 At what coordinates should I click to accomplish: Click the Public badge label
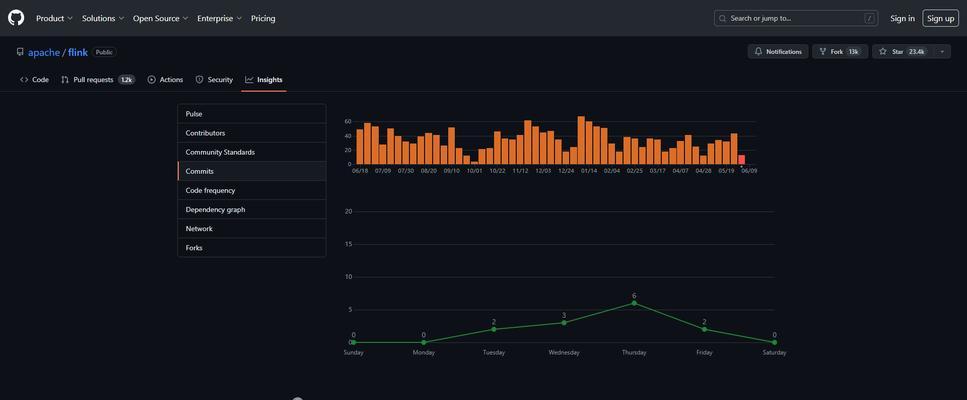pyautogui.click(x=104, y=52)
